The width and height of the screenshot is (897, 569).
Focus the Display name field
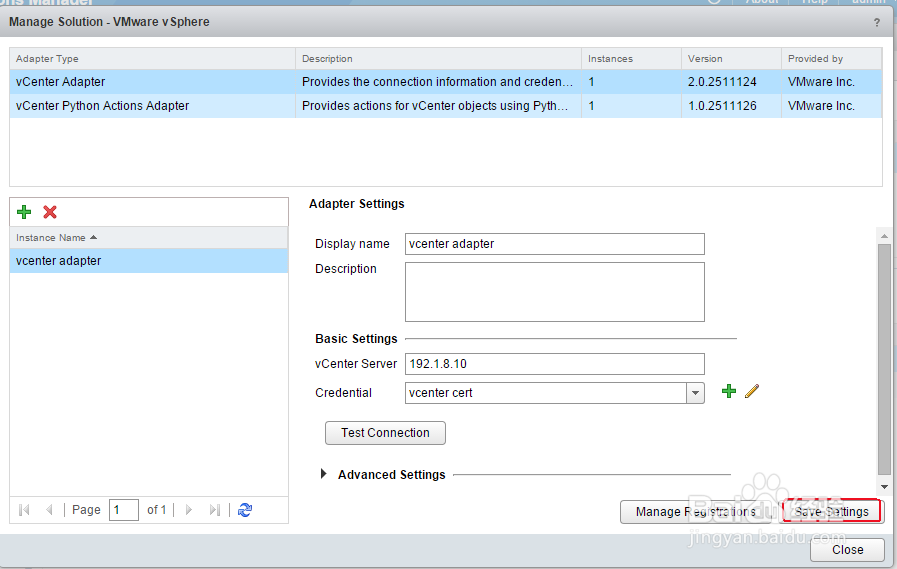click(554, 244)
